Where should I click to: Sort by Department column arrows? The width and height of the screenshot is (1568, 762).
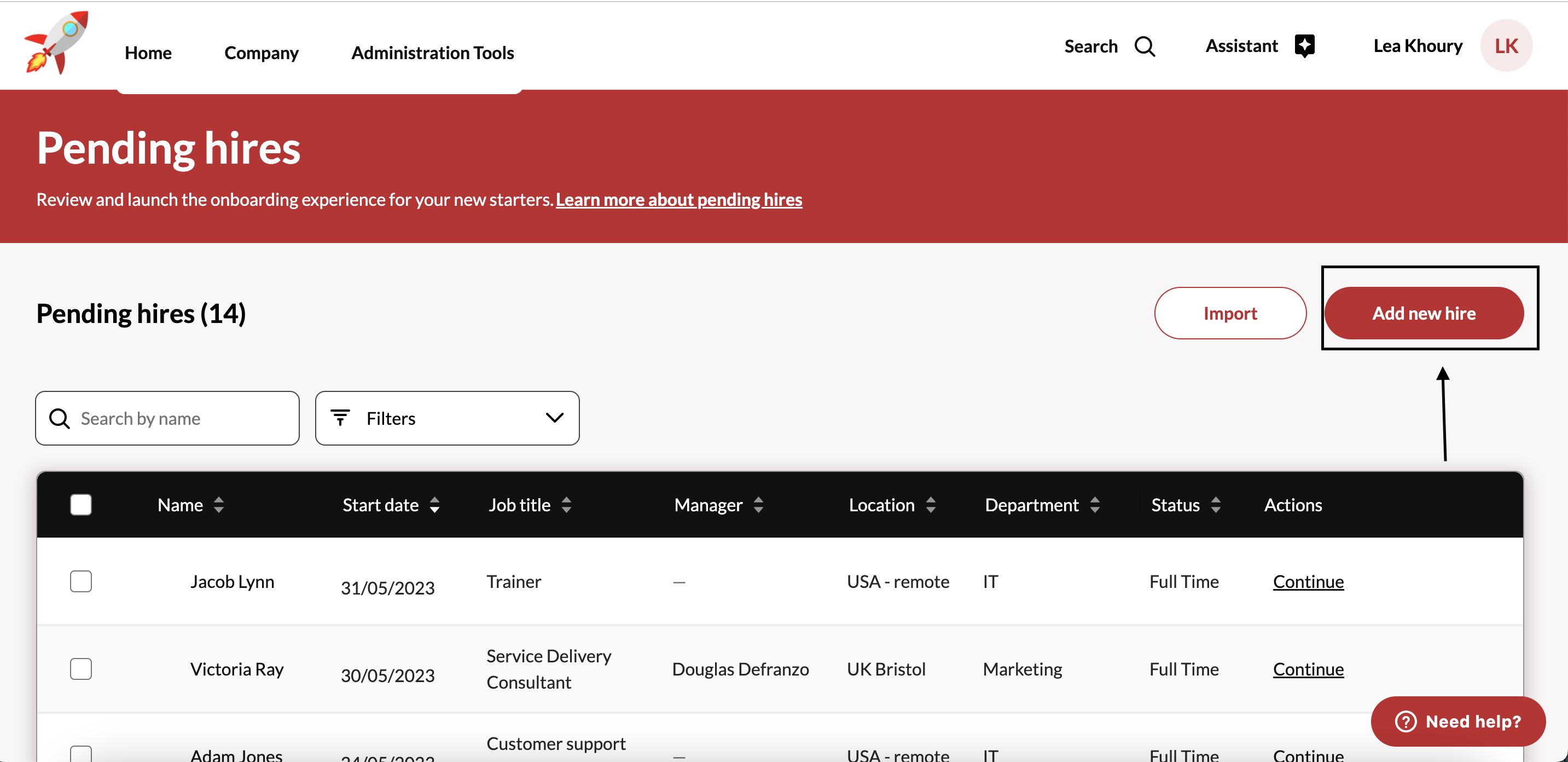click(1095, 505)
